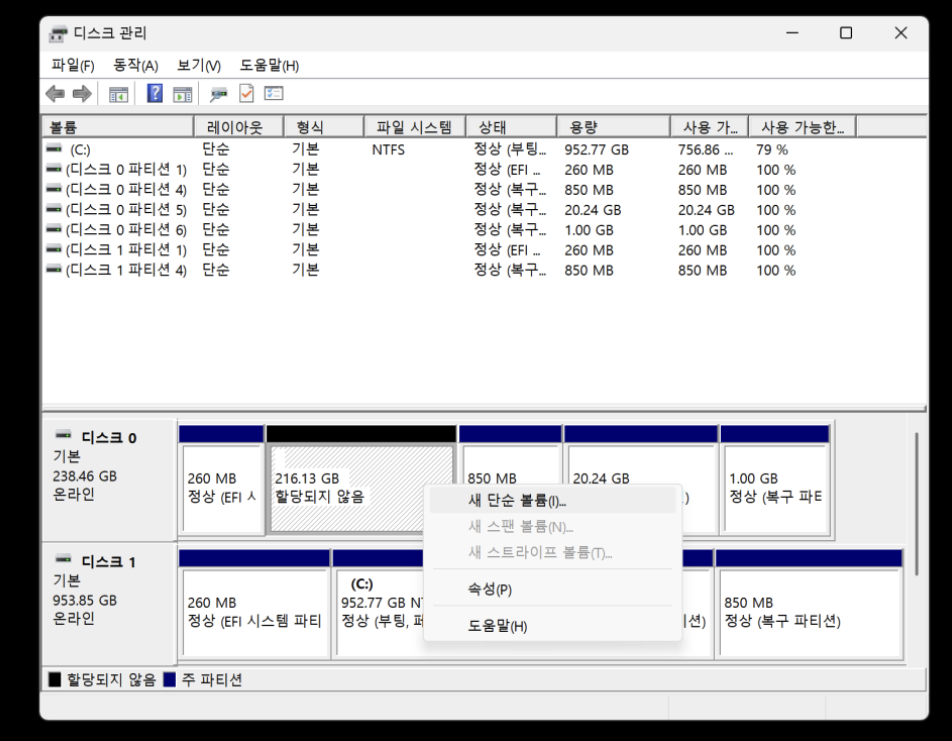Screen dimensions: 952x741
Task: Sort by the 파일 시스템 column header
Action: click(414, 127)
